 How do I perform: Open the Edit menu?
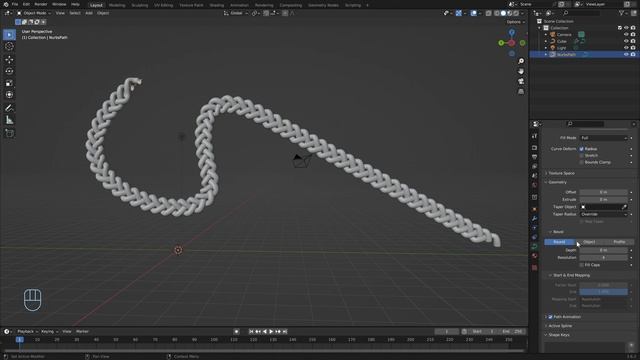click(26, 4)
